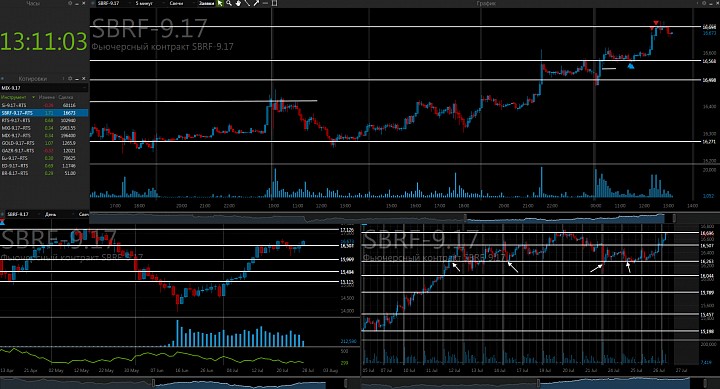Click the blue buy marker triangle on chart
Image resolution: width=720 pixels, height=389 pixels.
(631, 66)
